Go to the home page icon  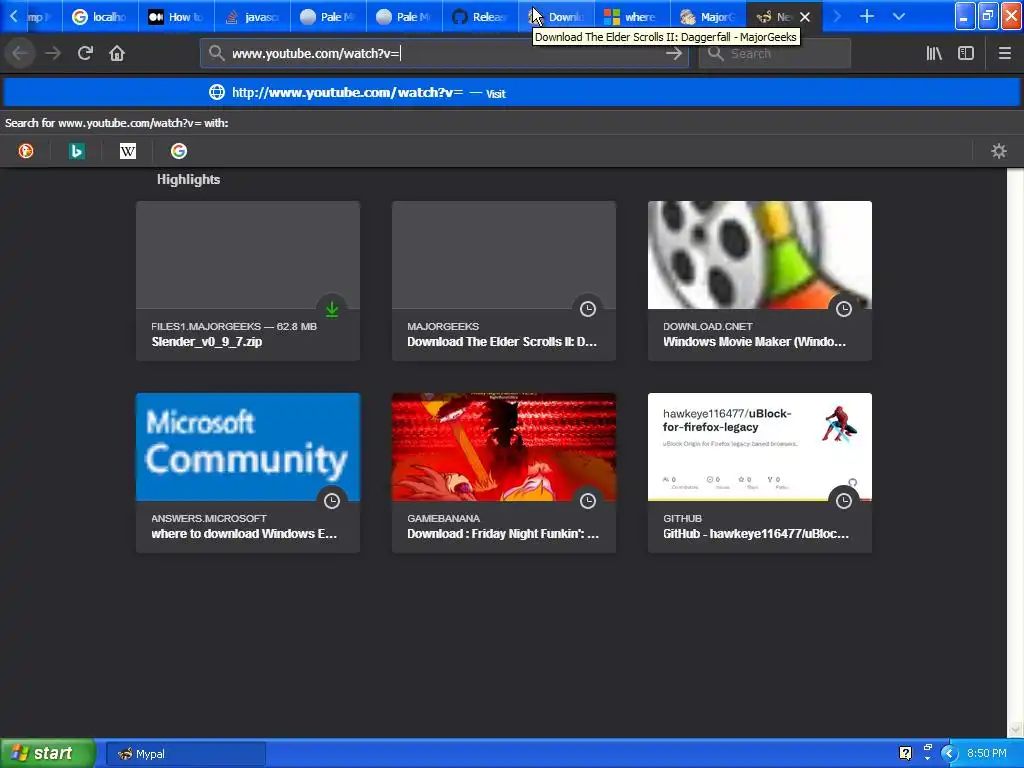point(117,54)
